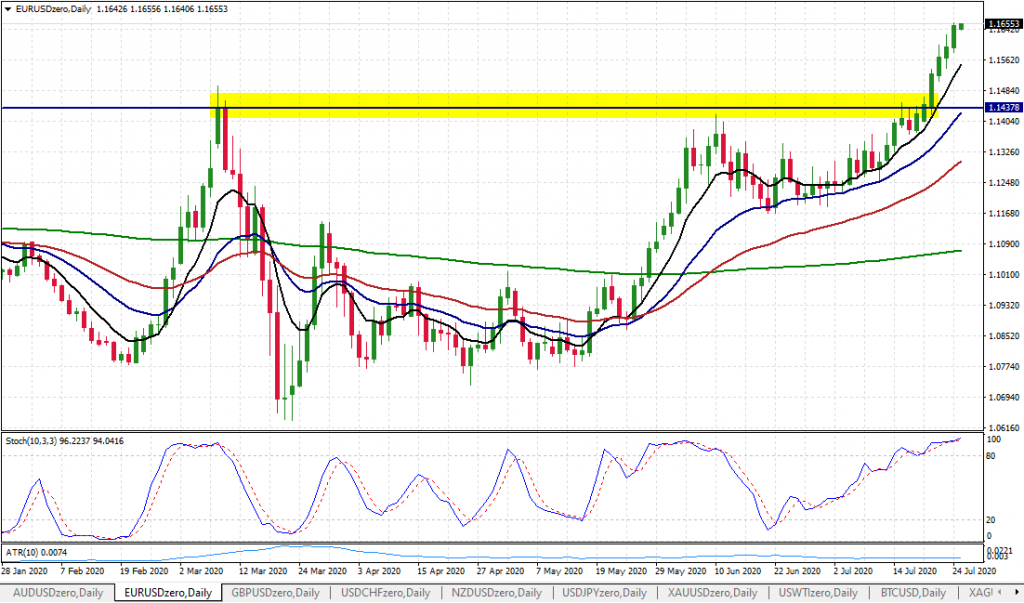Click the right arrow to scroll symbol tabs
Screen dimensions: 1024x603
click(1018, 592)
